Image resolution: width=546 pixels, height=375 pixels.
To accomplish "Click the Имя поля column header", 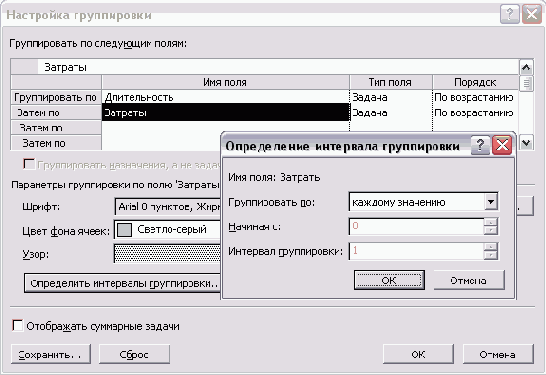I will [225, 82].
